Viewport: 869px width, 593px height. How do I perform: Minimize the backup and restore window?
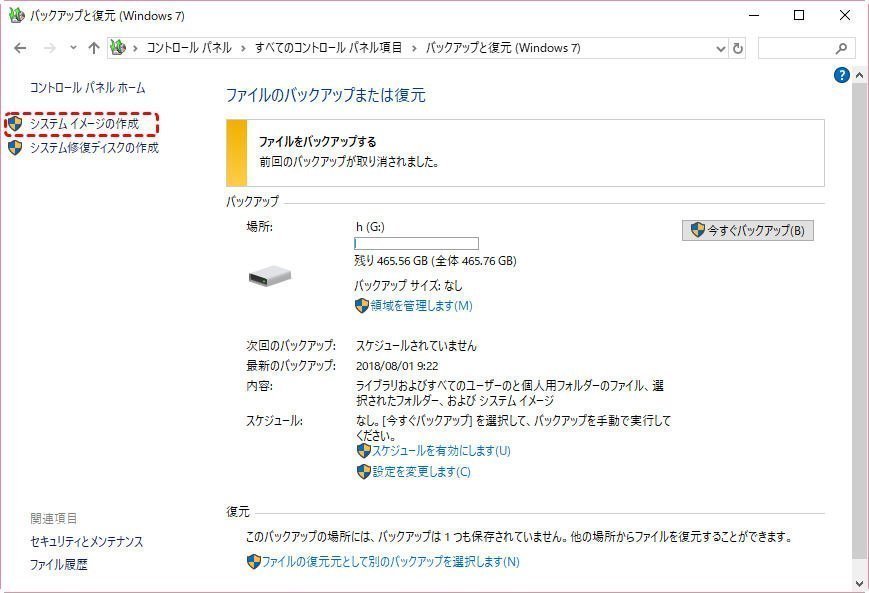click(754, 16)
